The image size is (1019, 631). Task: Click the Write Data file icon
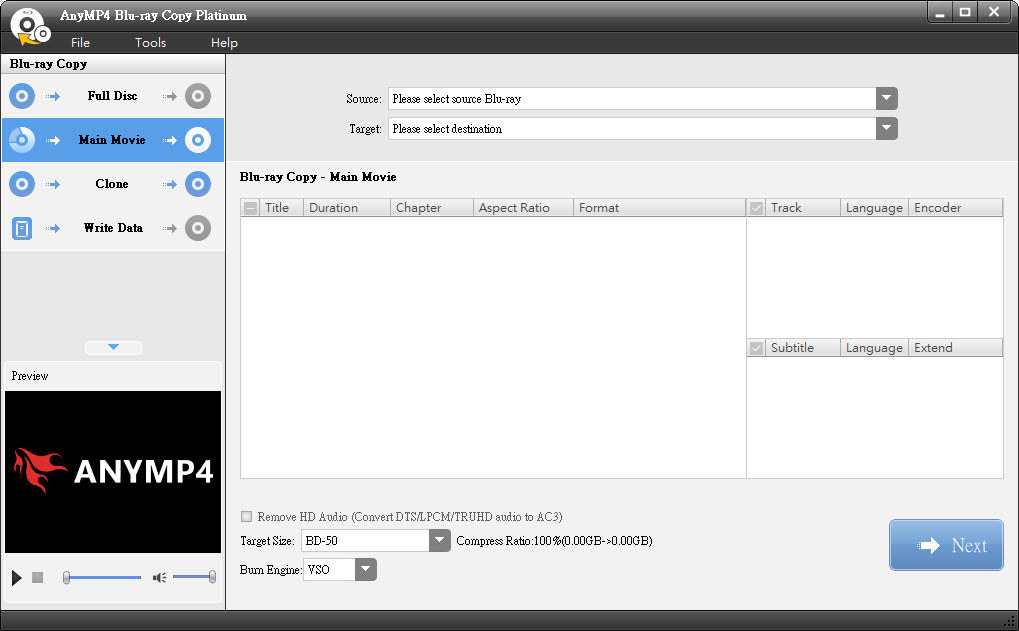[x=22, y=228]
